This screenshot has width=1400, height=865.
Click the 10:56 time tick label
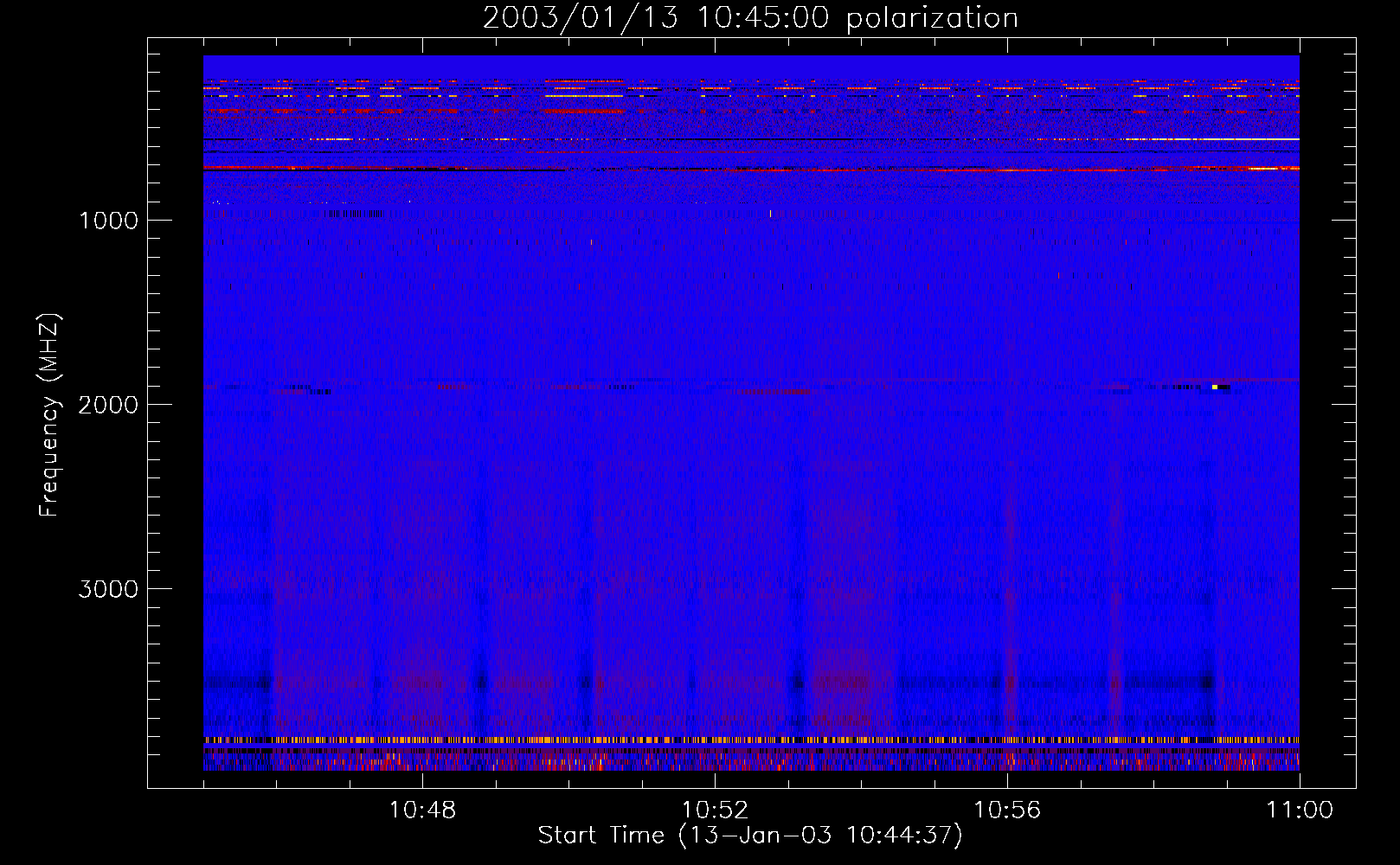(1007, 811)
